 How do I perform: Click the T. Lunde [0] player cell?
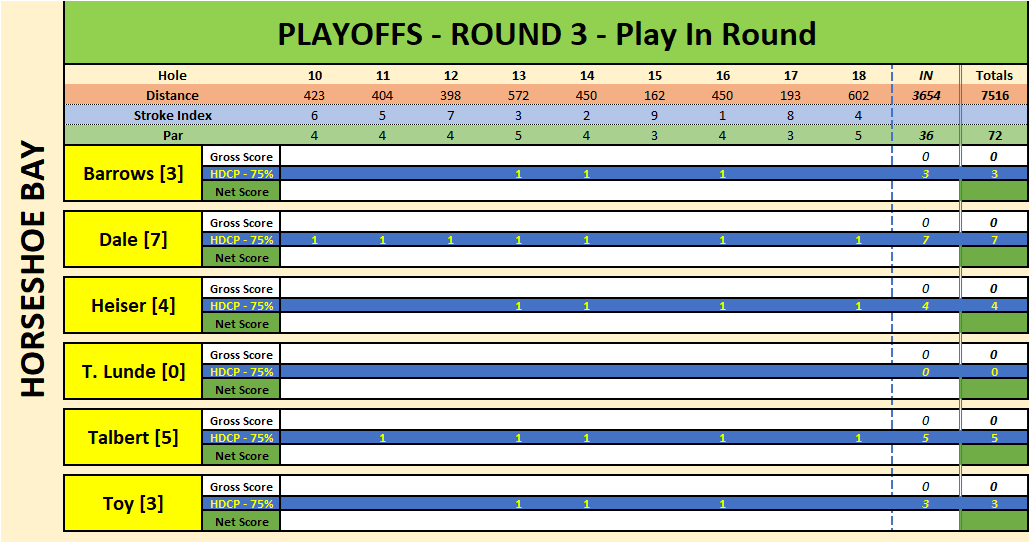click(x=133, y=372)
